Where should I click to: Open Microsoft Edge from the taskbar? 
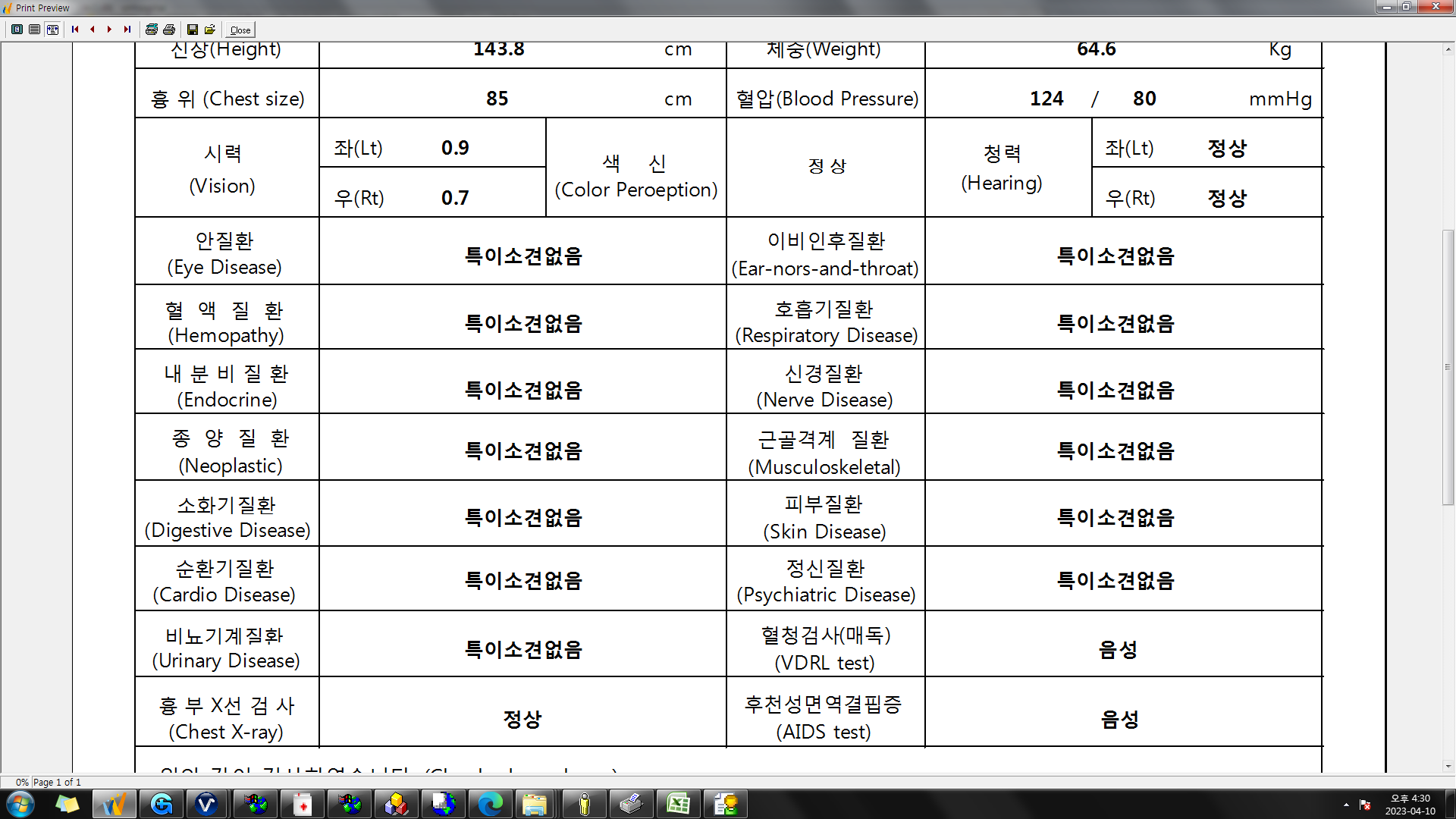[490, 804]
